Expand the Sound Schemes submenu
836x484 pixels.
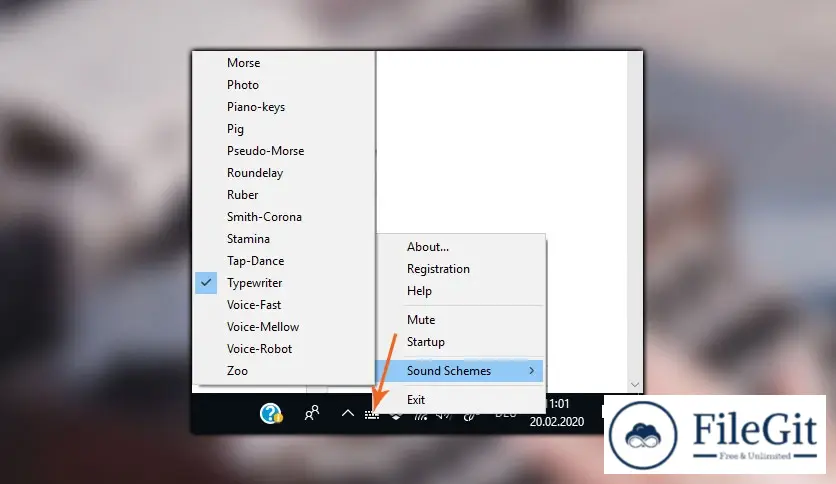click(x=461, y=370)
